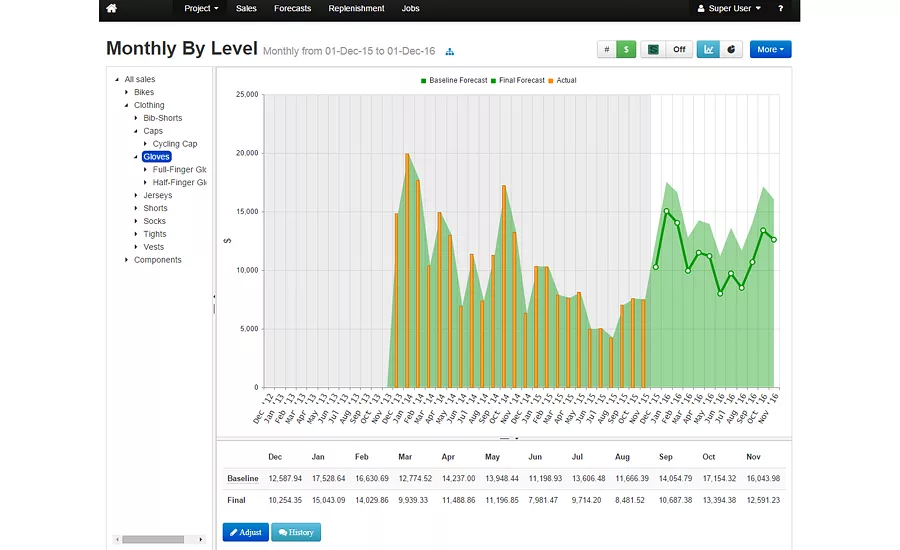This screenshot has width=900, height=550.
Task: Go to the Home icon
Action: pyautogui.click(x=111, y=9)
